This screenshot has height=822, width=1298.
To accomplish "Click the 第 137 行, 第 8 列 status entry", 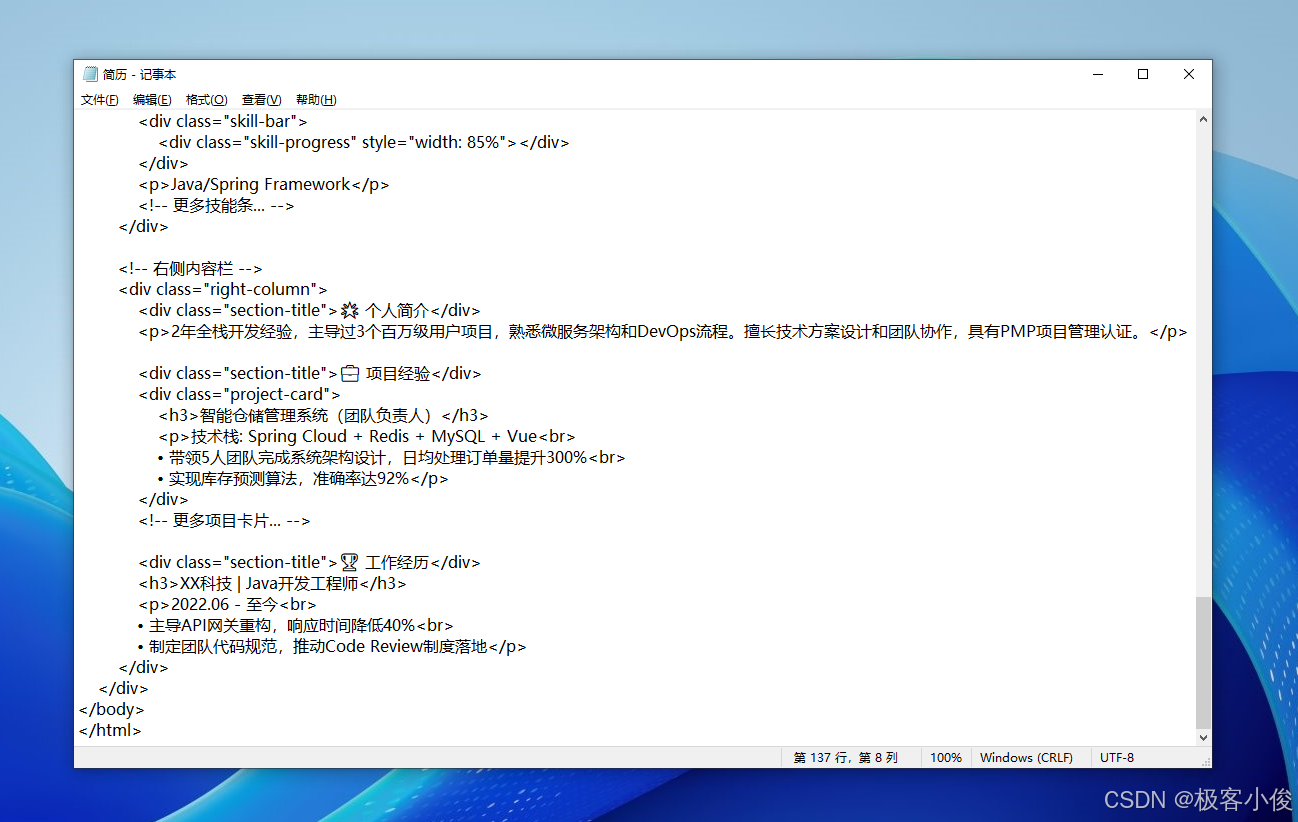I will pyautogui.click(x=845, y=758).
